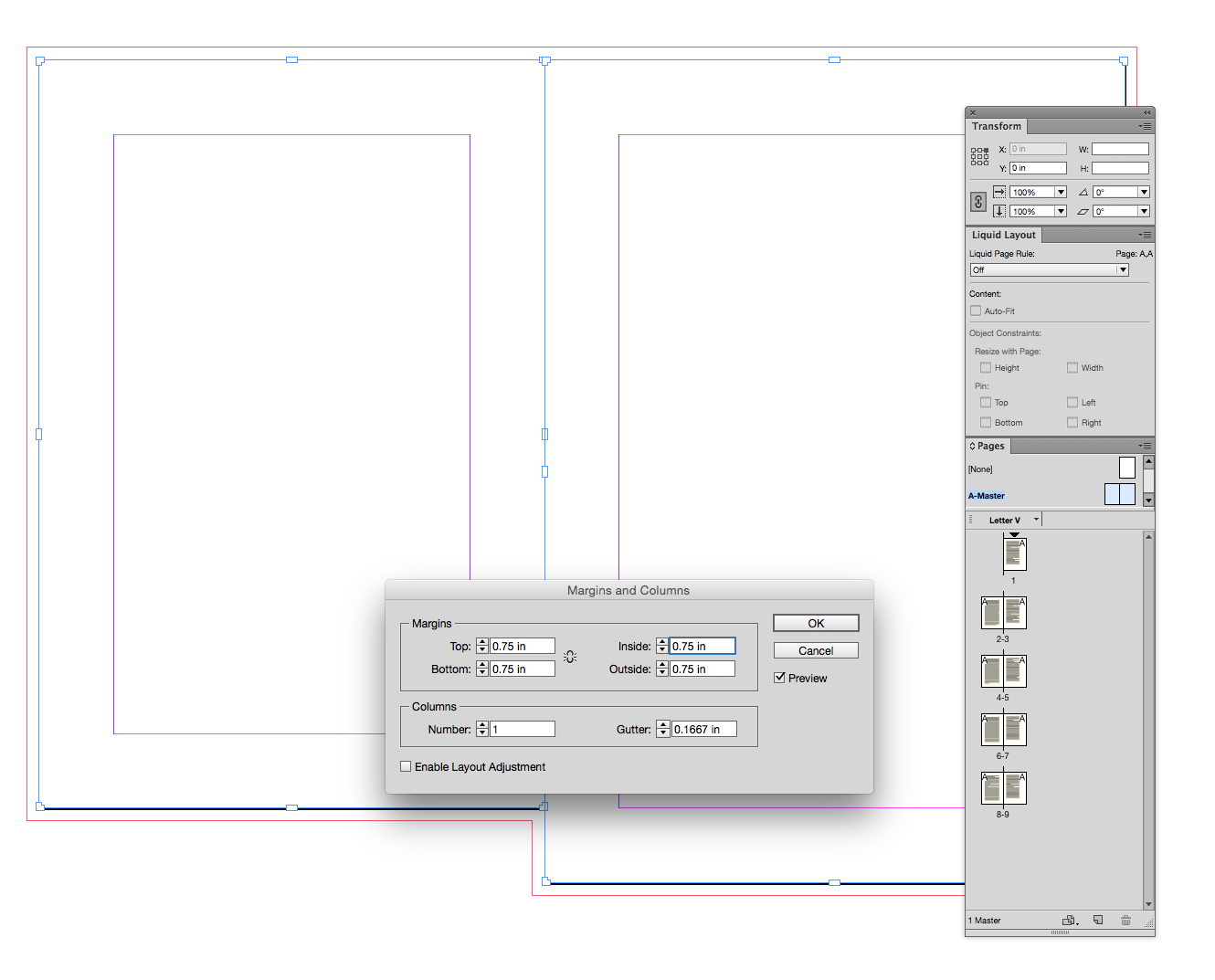Switch to the Pages panel tab
This screenshot has height=980, width=1215.
click(x=990, y=446)
